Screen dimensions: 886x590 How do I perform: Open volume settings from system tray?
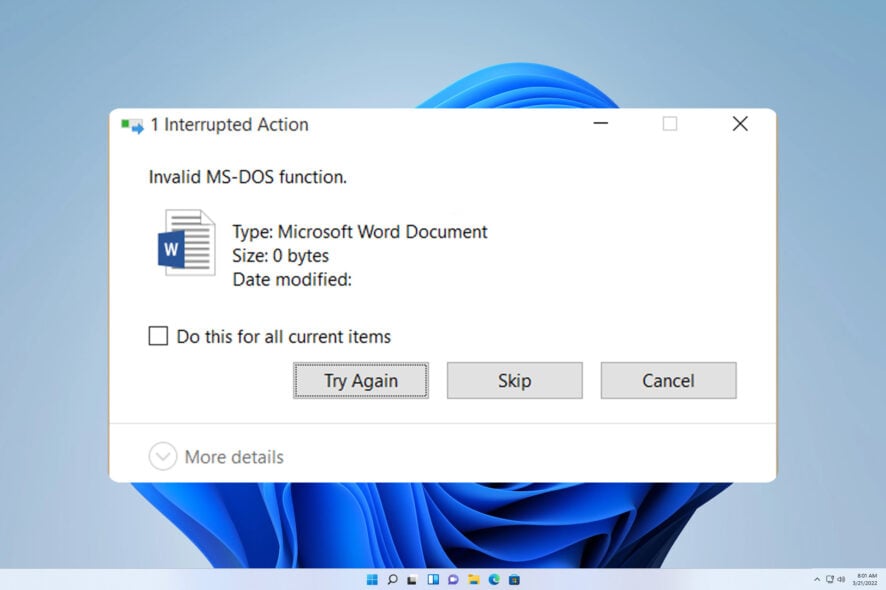point(841,579)
